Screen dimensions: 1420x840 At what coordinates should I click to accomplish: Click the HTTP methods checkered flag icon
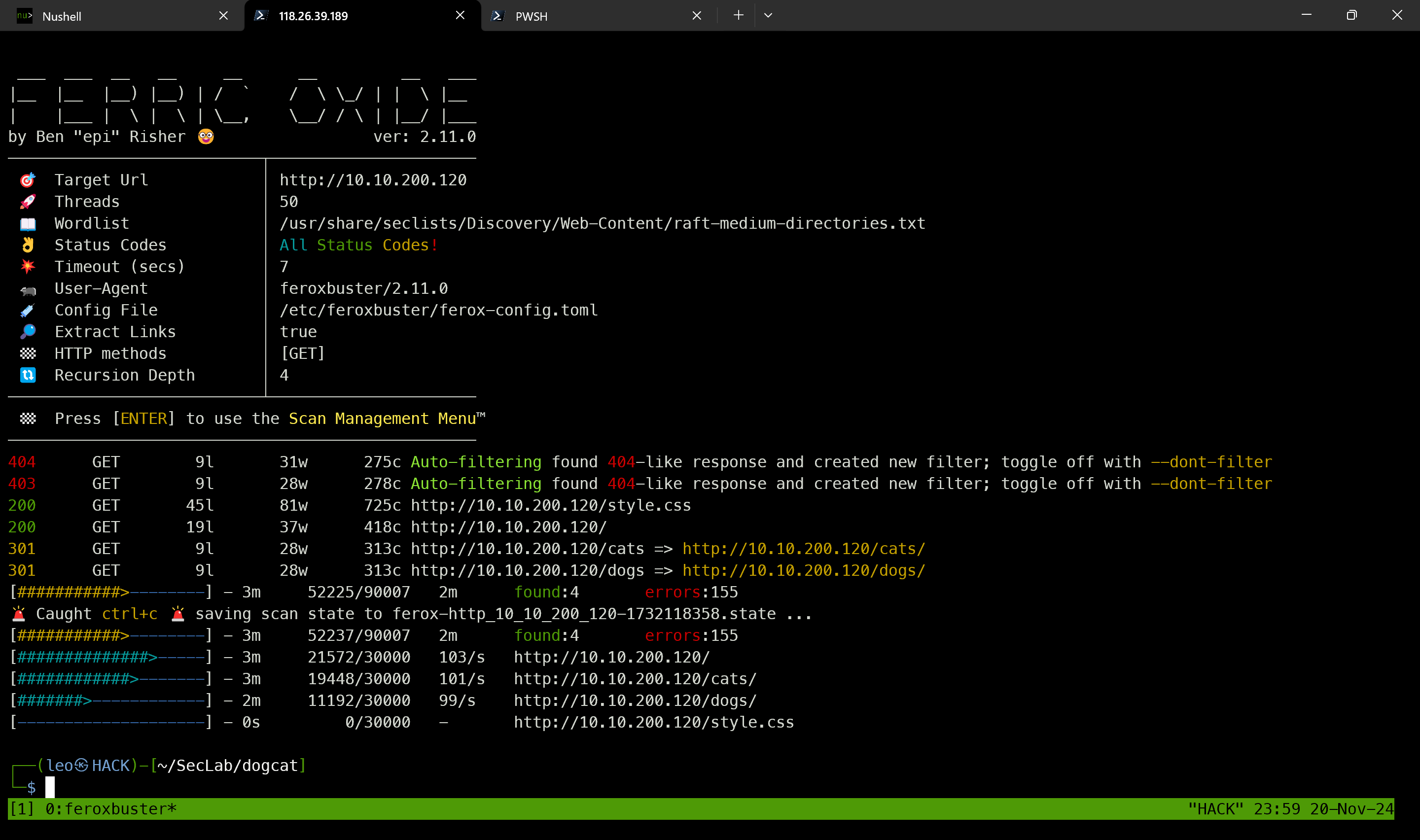point(28,354)
